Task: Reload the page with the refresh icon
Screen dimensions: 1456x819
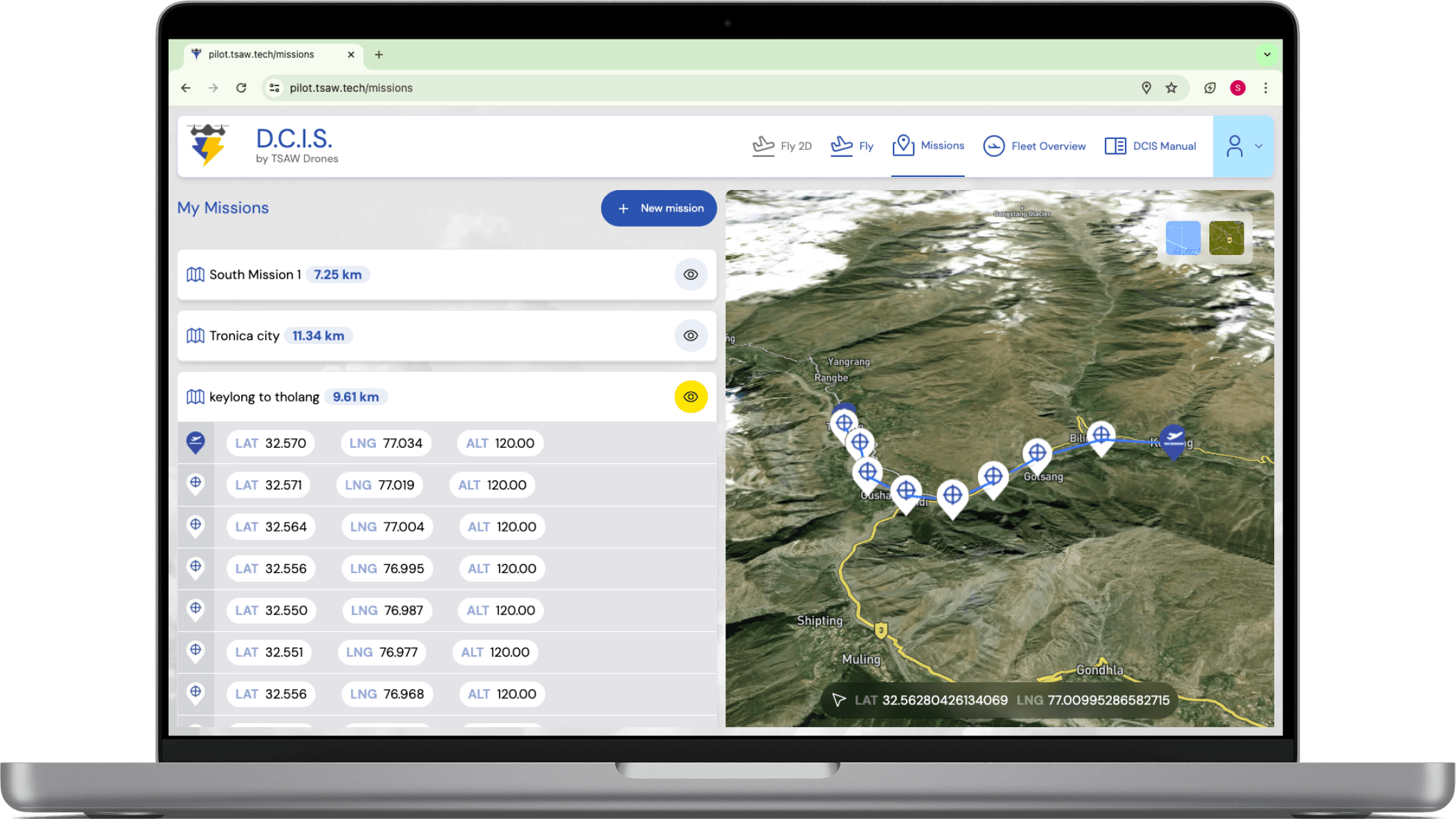Action: [241, 88]
